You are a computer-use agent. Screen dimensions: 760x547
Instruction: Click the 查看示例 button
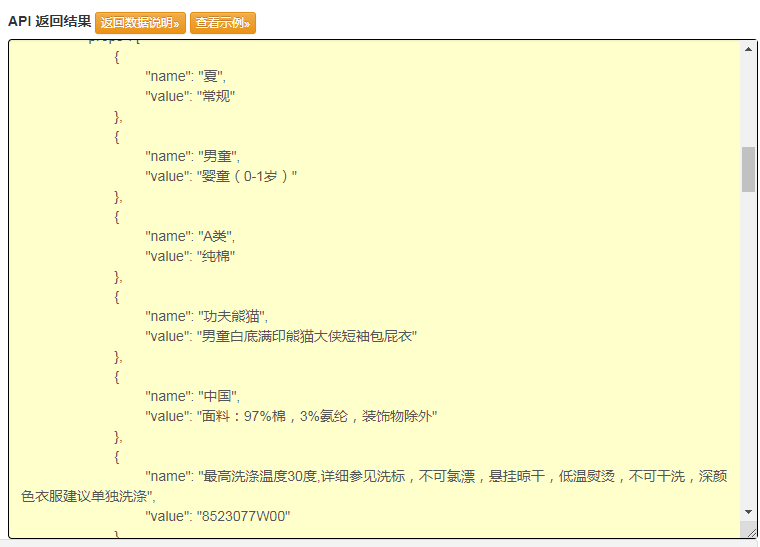222,23
